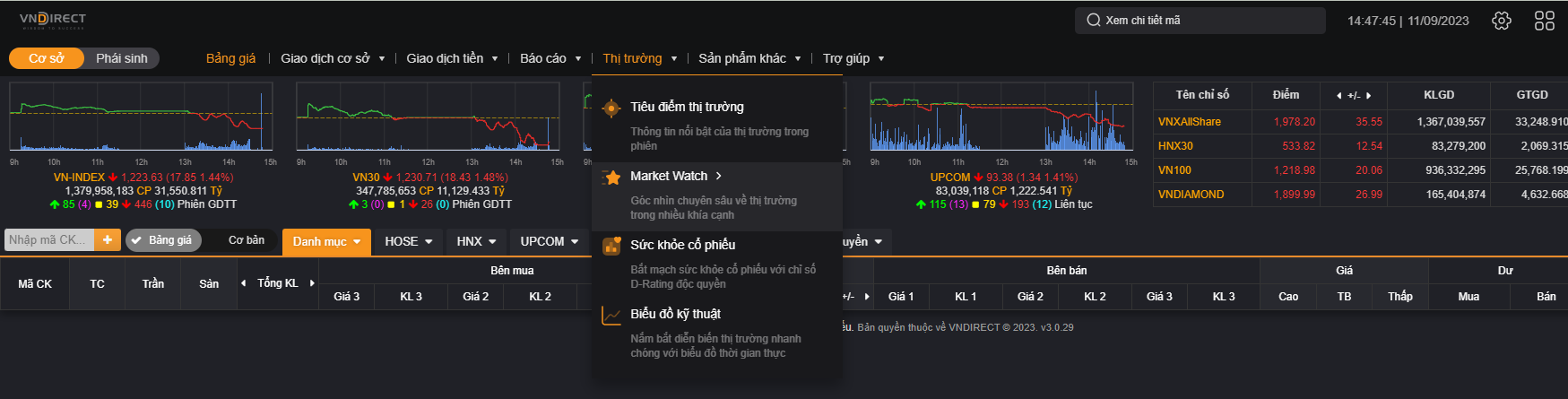Open the Danh mục dropdown

(326, 242)
